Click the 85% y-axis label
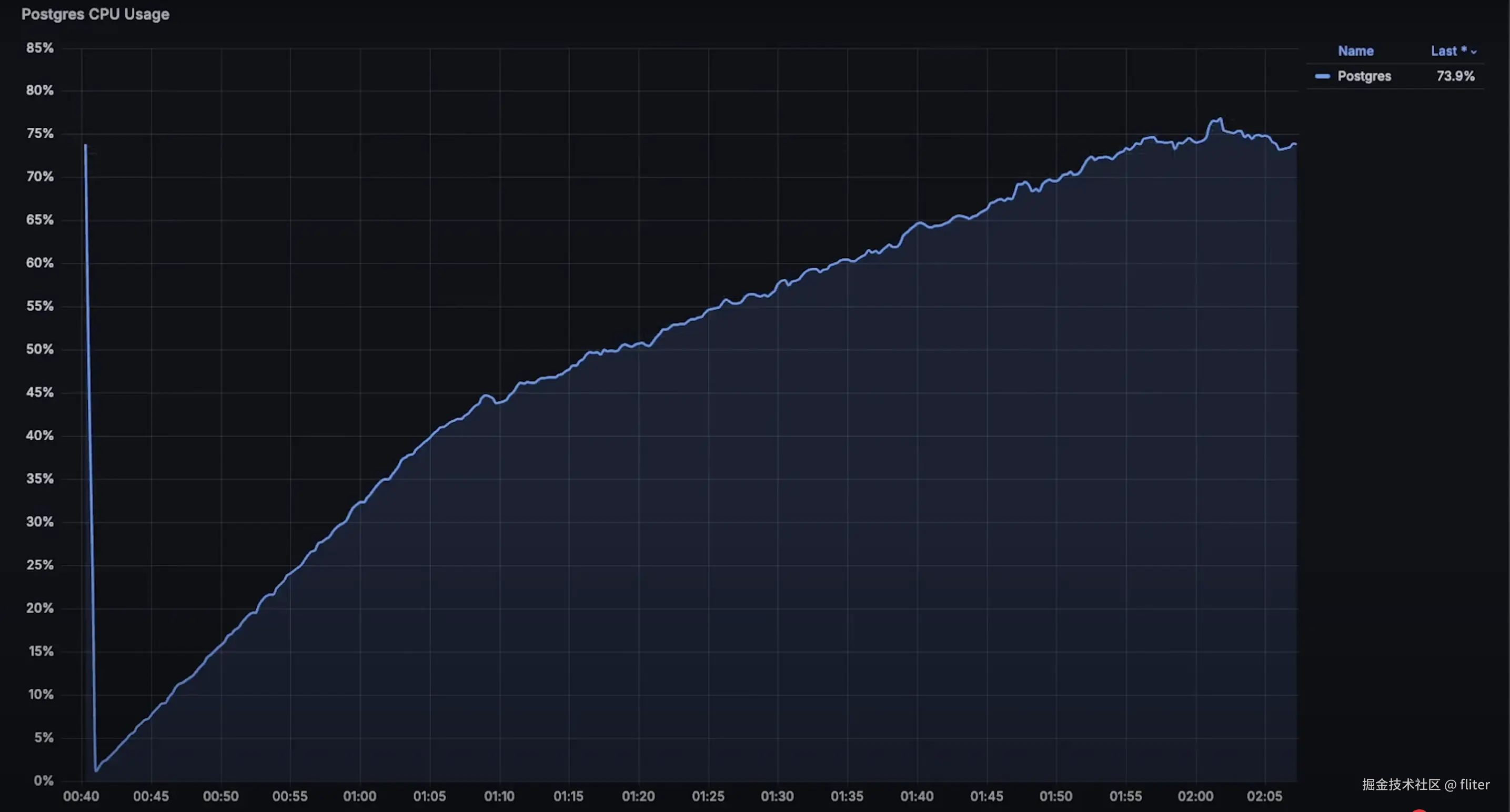The height and width of the screenshot is (812, 1510). point(39,48)
